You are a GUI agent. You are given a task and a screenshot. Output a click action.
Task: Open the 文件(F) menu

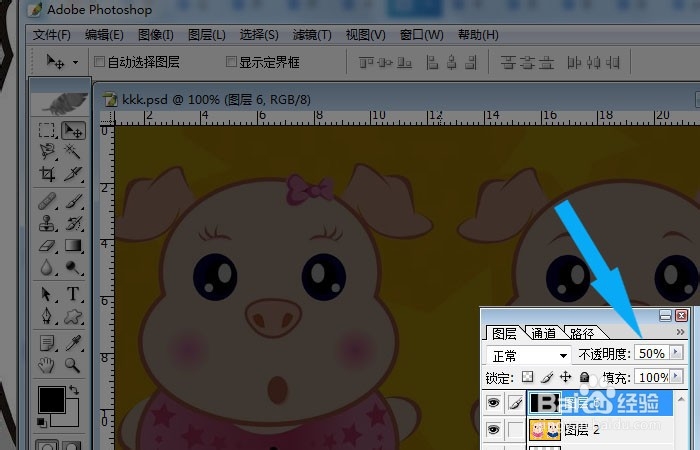[52, 35]
